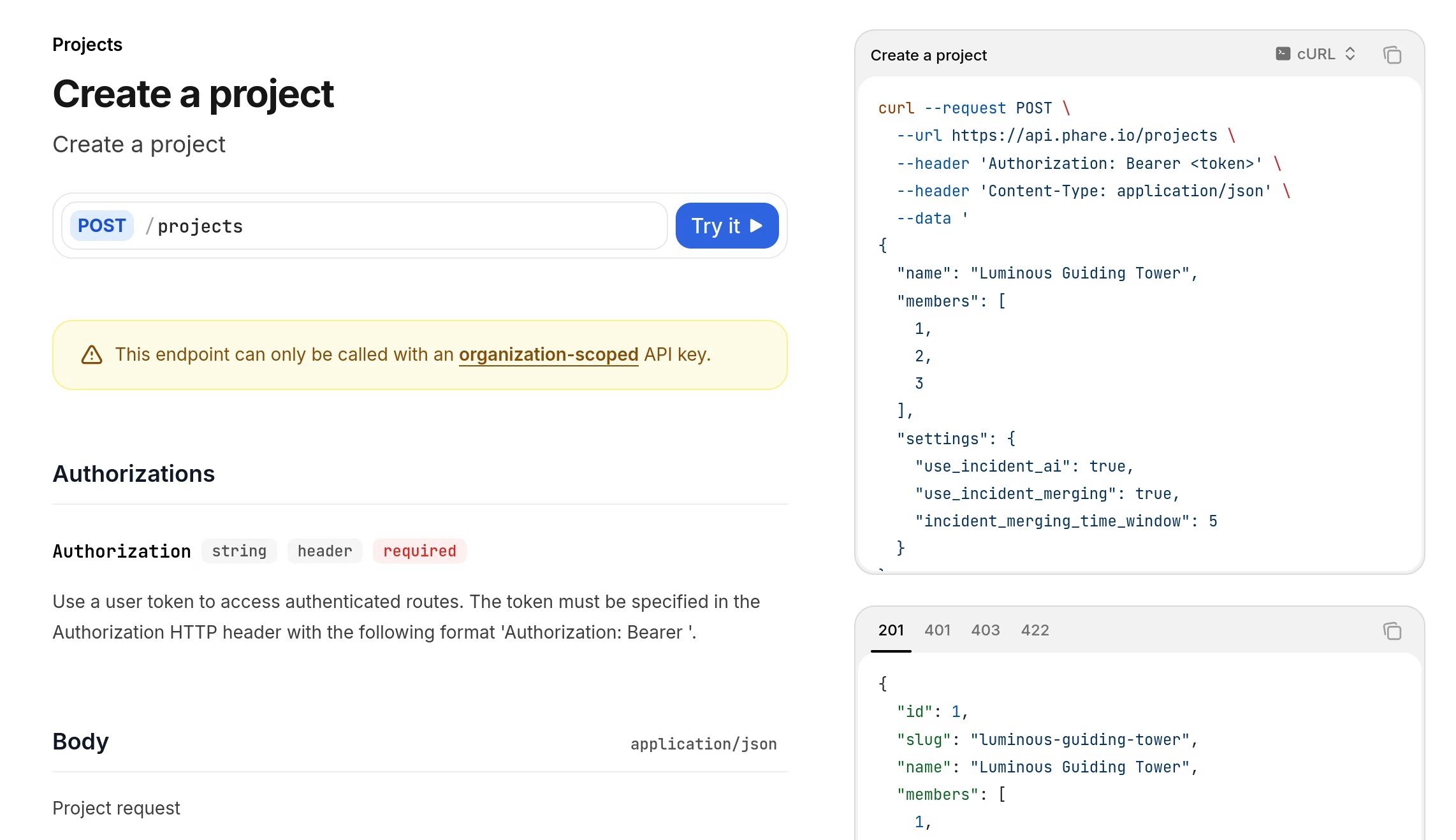Switch to the 401 response tab
Image resolution: width=1456 pixels, height=840 pixels.
click(x=938, y=630)
